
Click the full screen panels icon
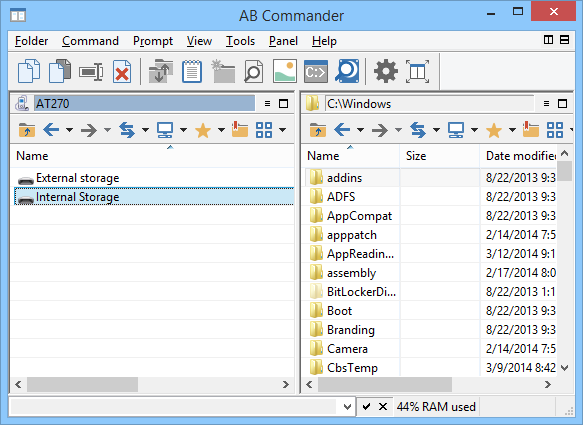click(x=417, y=71)
